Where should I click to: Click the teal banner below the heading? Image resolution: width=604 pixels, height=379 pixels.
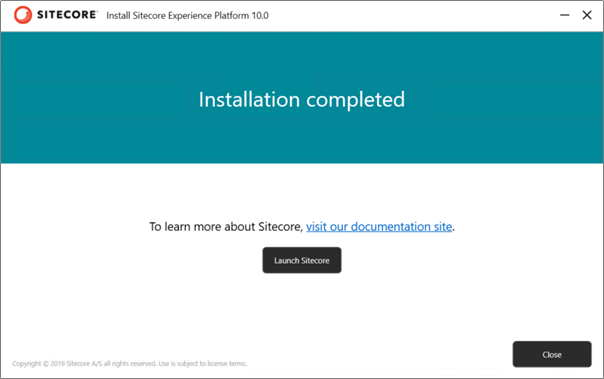[x=302, y=139]
